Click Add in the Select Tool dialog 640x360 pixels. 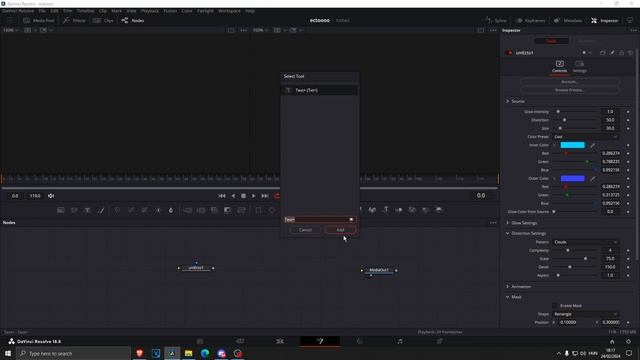340,230
